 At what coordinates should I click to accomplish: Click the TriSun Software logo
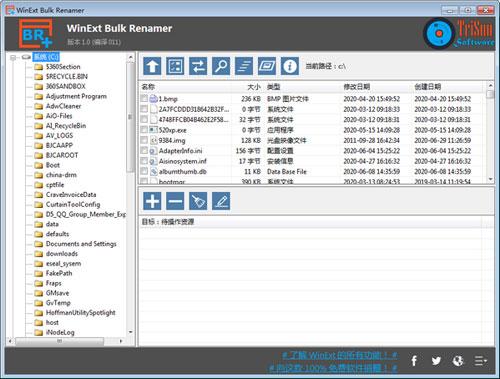458,33
